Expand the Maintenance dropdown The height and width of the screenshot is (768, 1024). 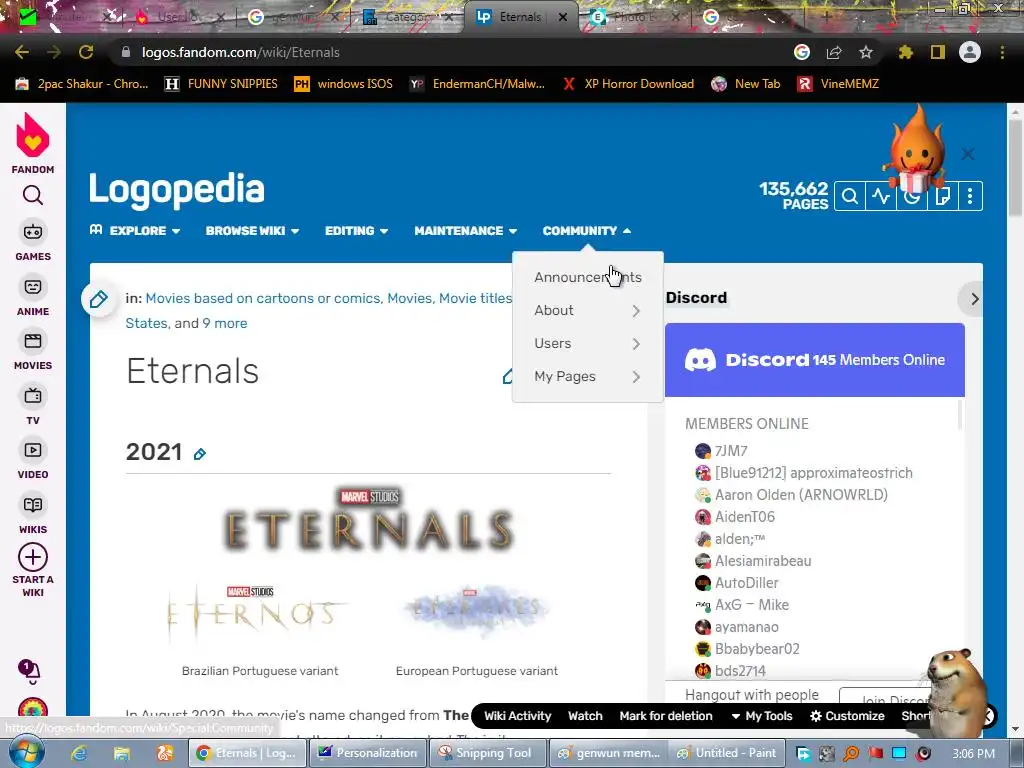click(x=466, y=231)
